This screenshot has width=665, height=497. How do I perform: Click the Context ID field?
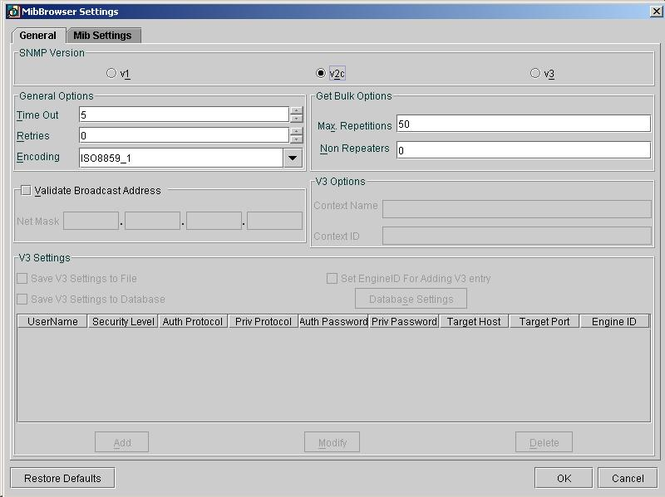[x=517, y=236]
